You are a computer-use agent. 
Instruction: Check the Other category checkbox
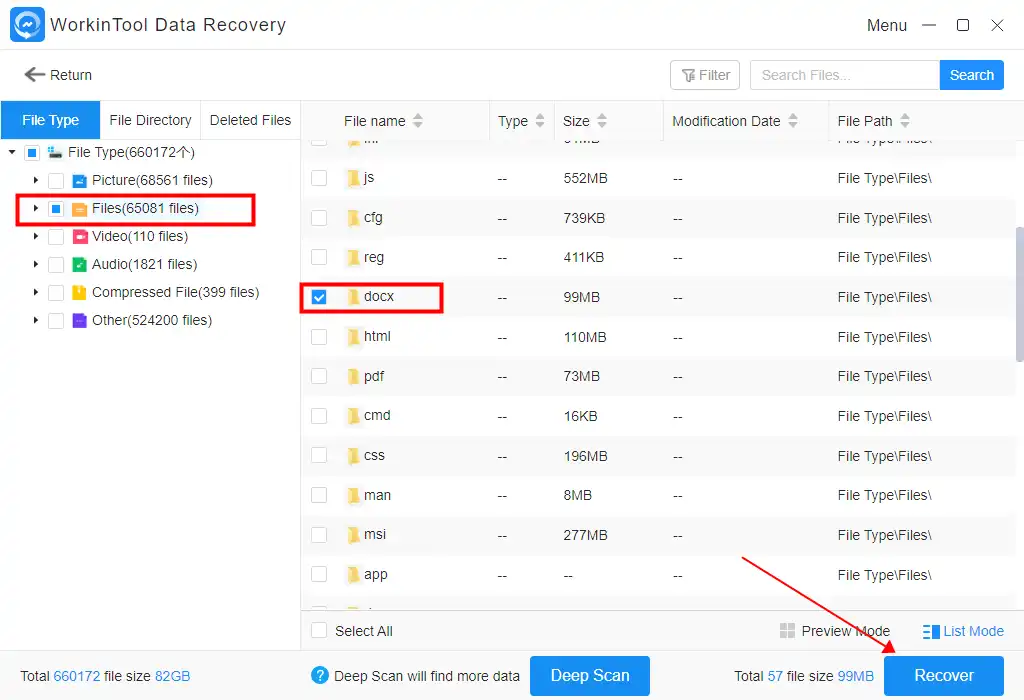(x=56, y=321)
